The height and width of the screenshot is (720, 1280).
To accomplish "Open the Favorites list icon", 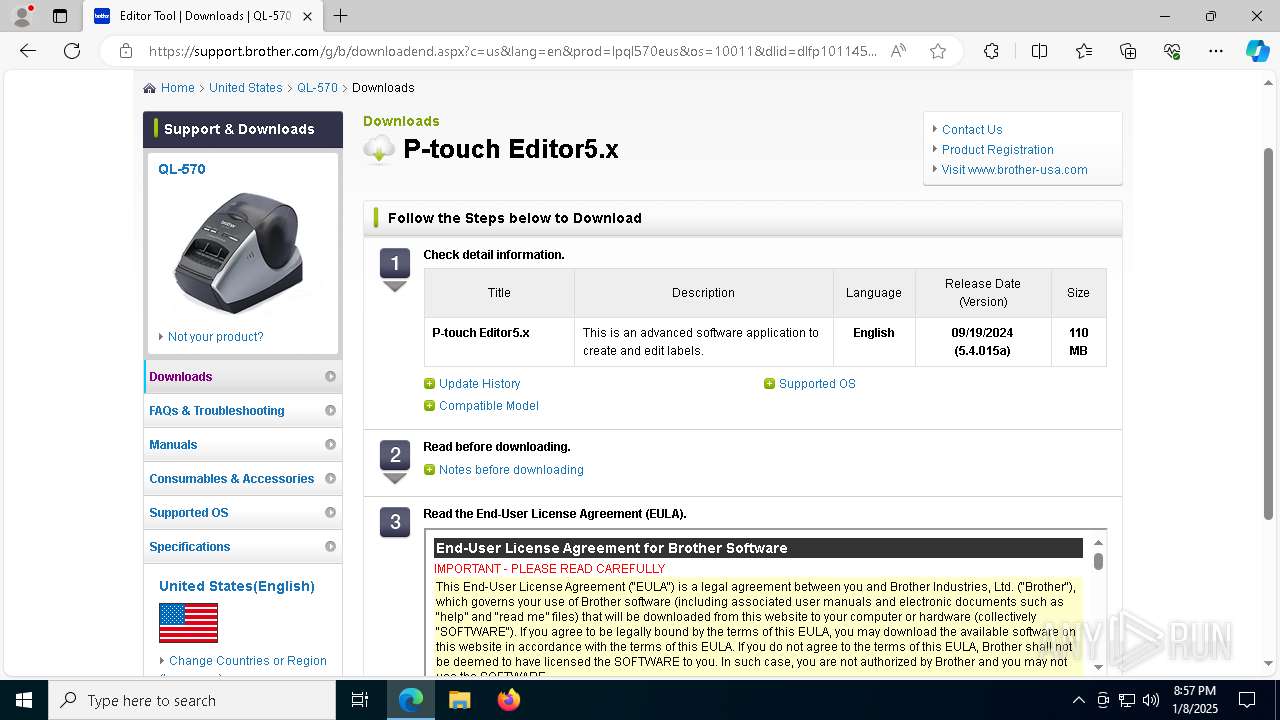I will click(1084, 51).
